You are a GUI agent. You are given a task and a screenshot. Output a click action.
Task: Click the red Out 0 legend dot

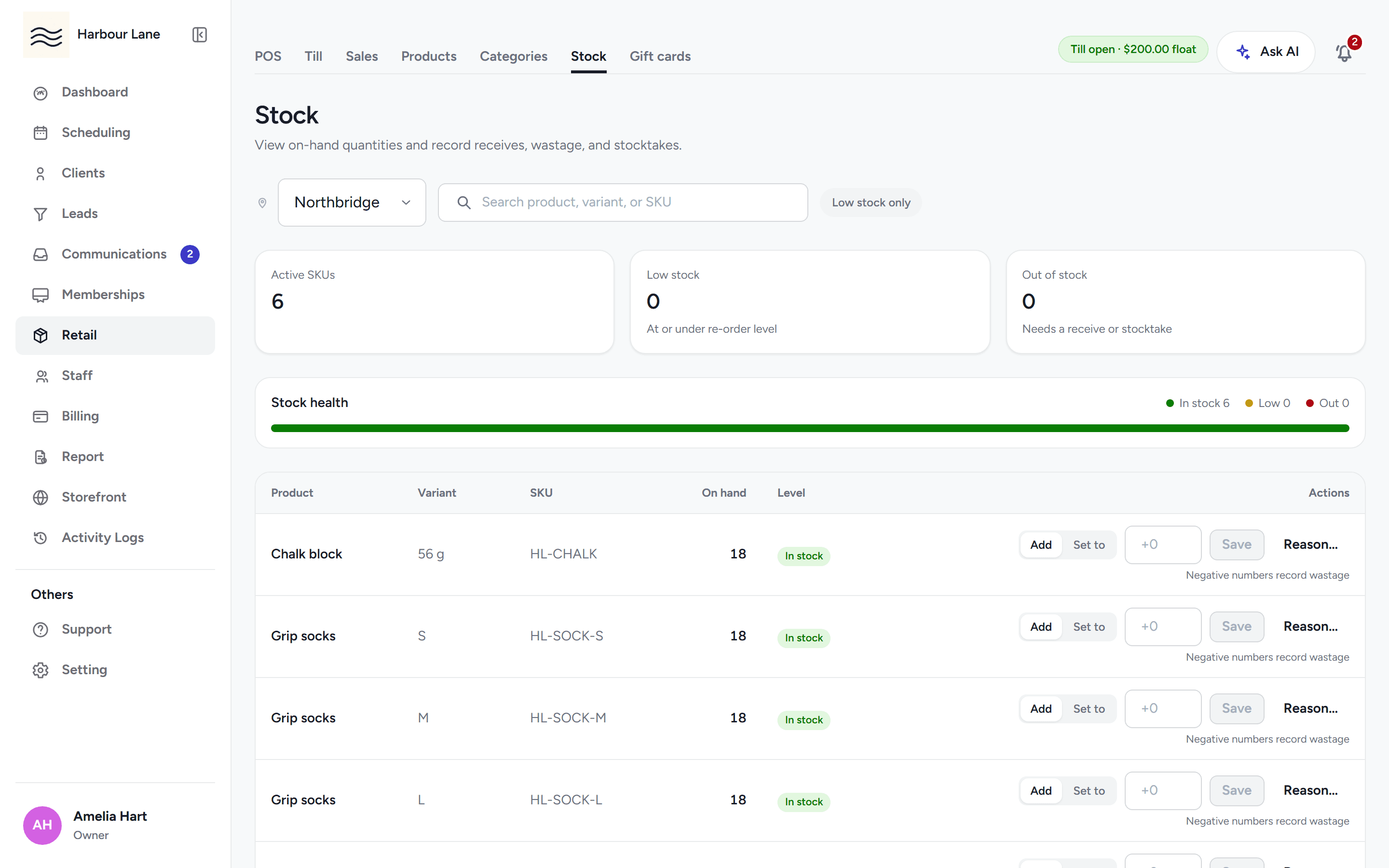click(1310, 404)
